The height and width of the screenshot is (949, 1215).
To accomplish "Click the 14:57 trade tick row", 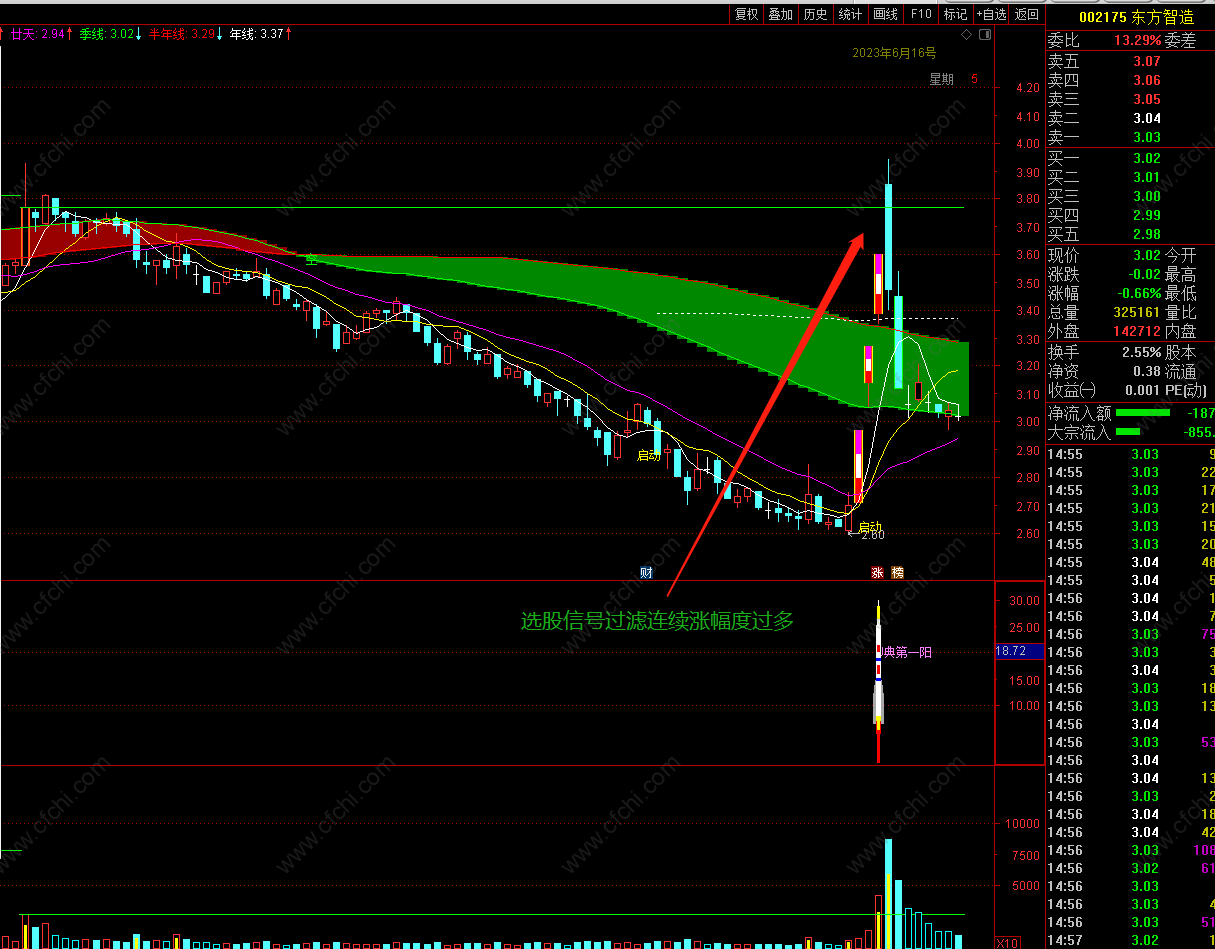I will (x=1130, y=940).
